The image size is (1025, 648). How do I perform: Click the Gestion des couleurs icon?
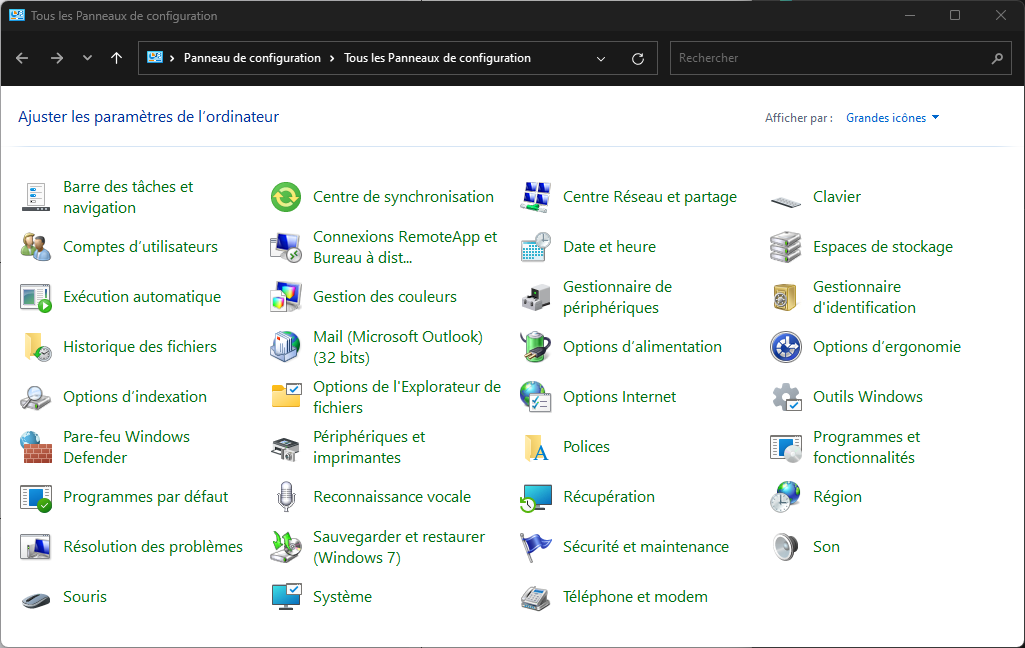point(286,297)
